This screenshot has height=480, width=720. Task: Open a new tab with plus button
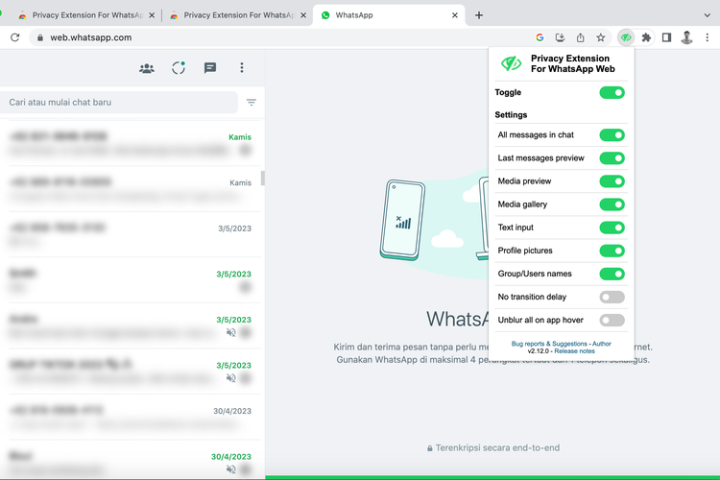click(478, 15)
